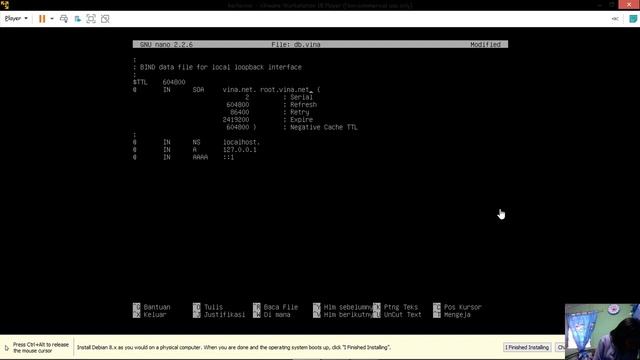The height and width of the screenshot is (360, 640).
Task: Click the Pos Kursor shortcut label
Action: [x=458, y=307]
